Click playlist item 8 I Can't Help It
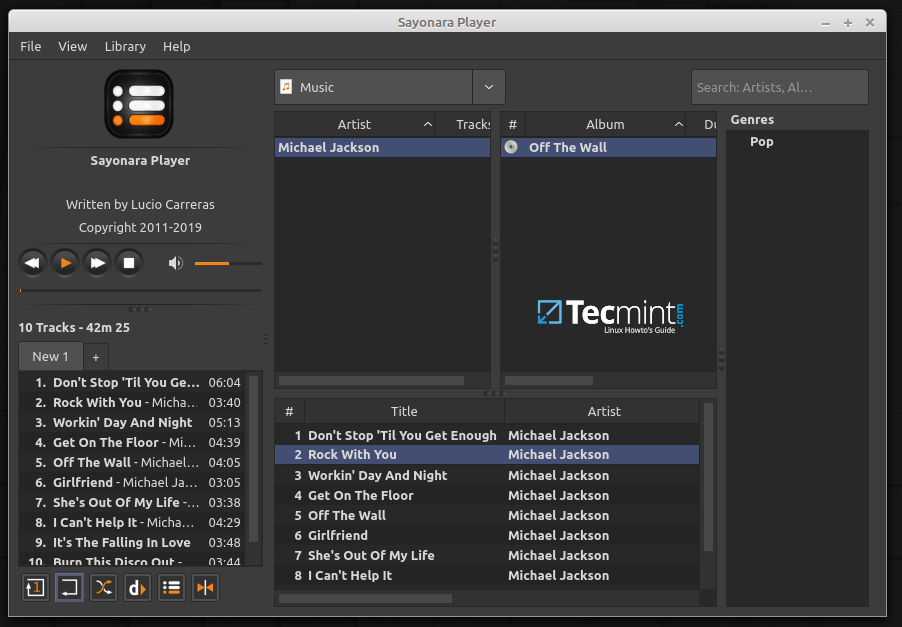Viewport: 902px width, 627px height. pos(132,522)
